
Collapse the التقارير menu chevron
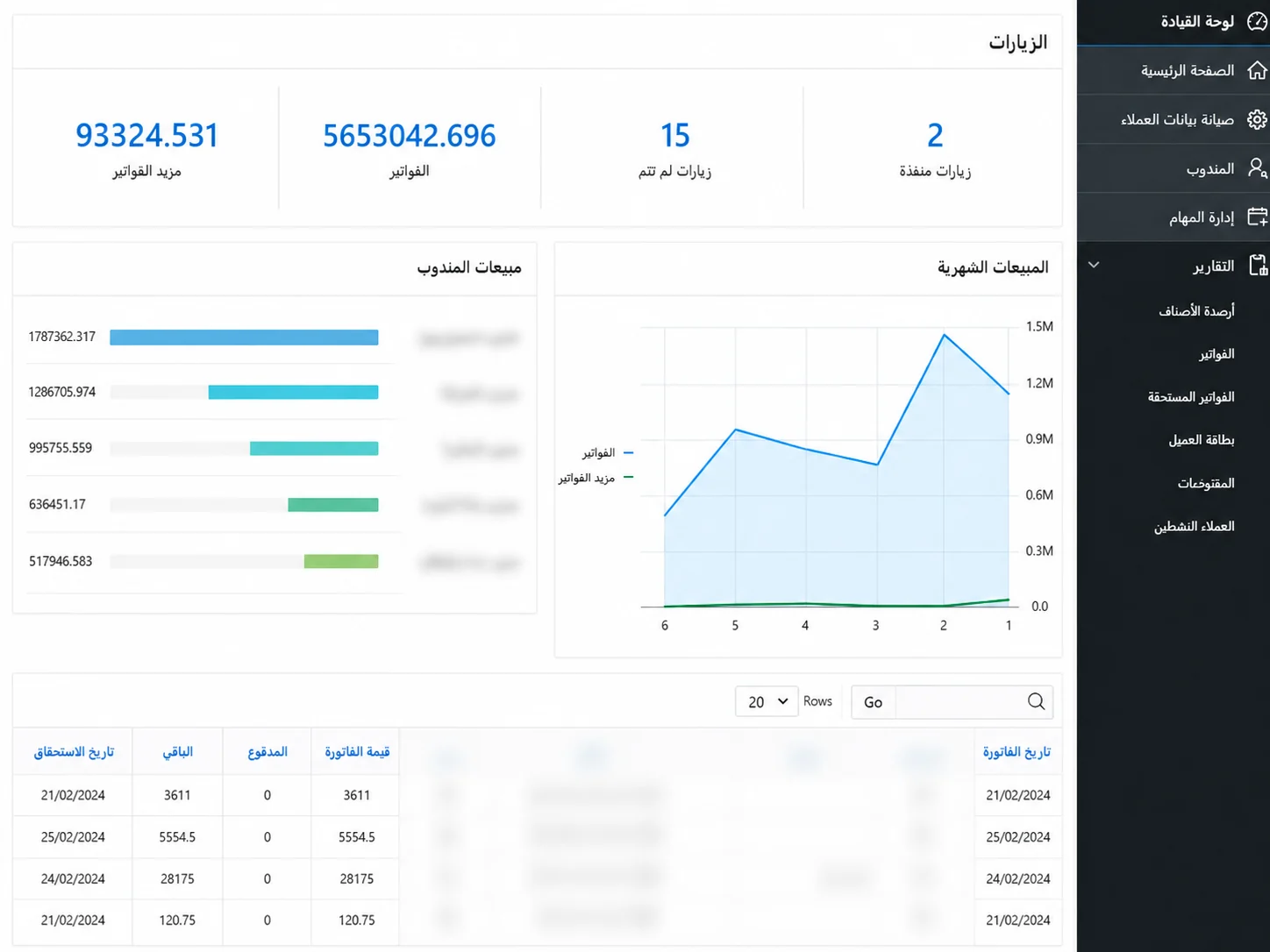1094,265
